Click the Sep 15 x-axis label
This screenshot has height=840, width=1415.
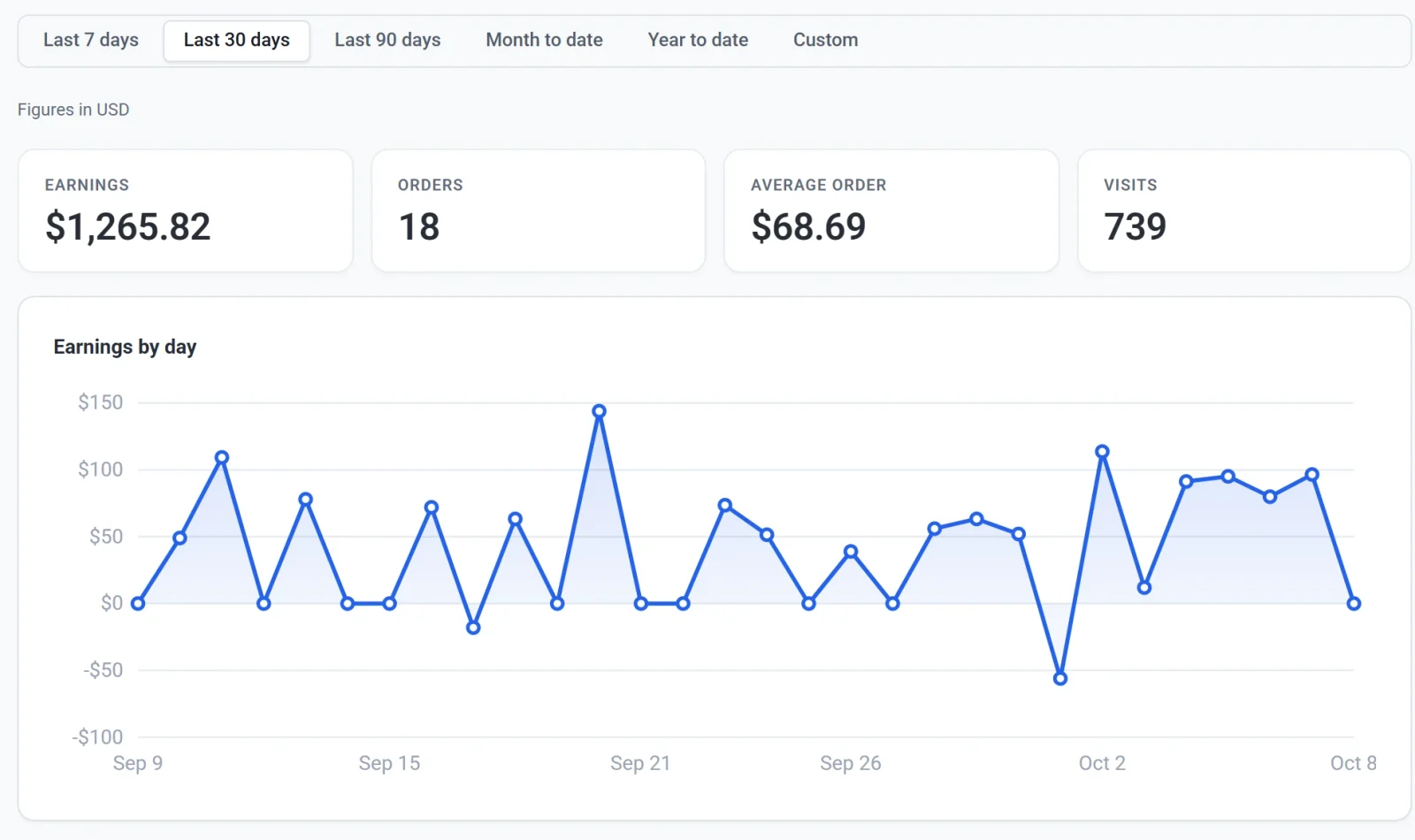389,763
